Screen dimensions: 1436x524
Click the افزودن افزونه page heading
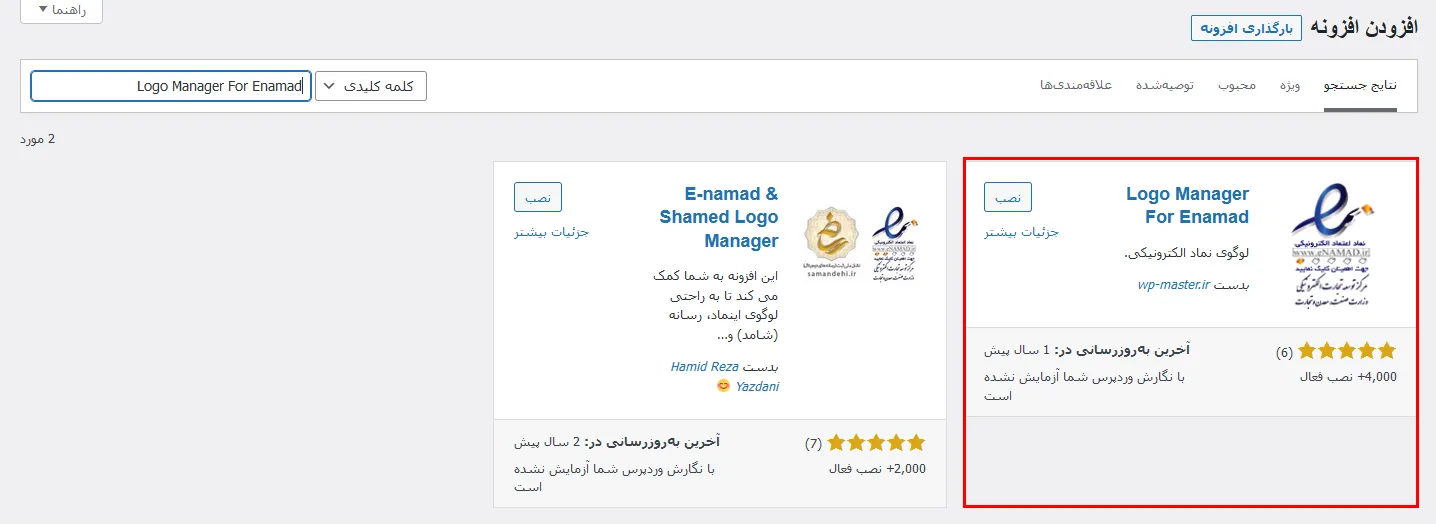1364,27
